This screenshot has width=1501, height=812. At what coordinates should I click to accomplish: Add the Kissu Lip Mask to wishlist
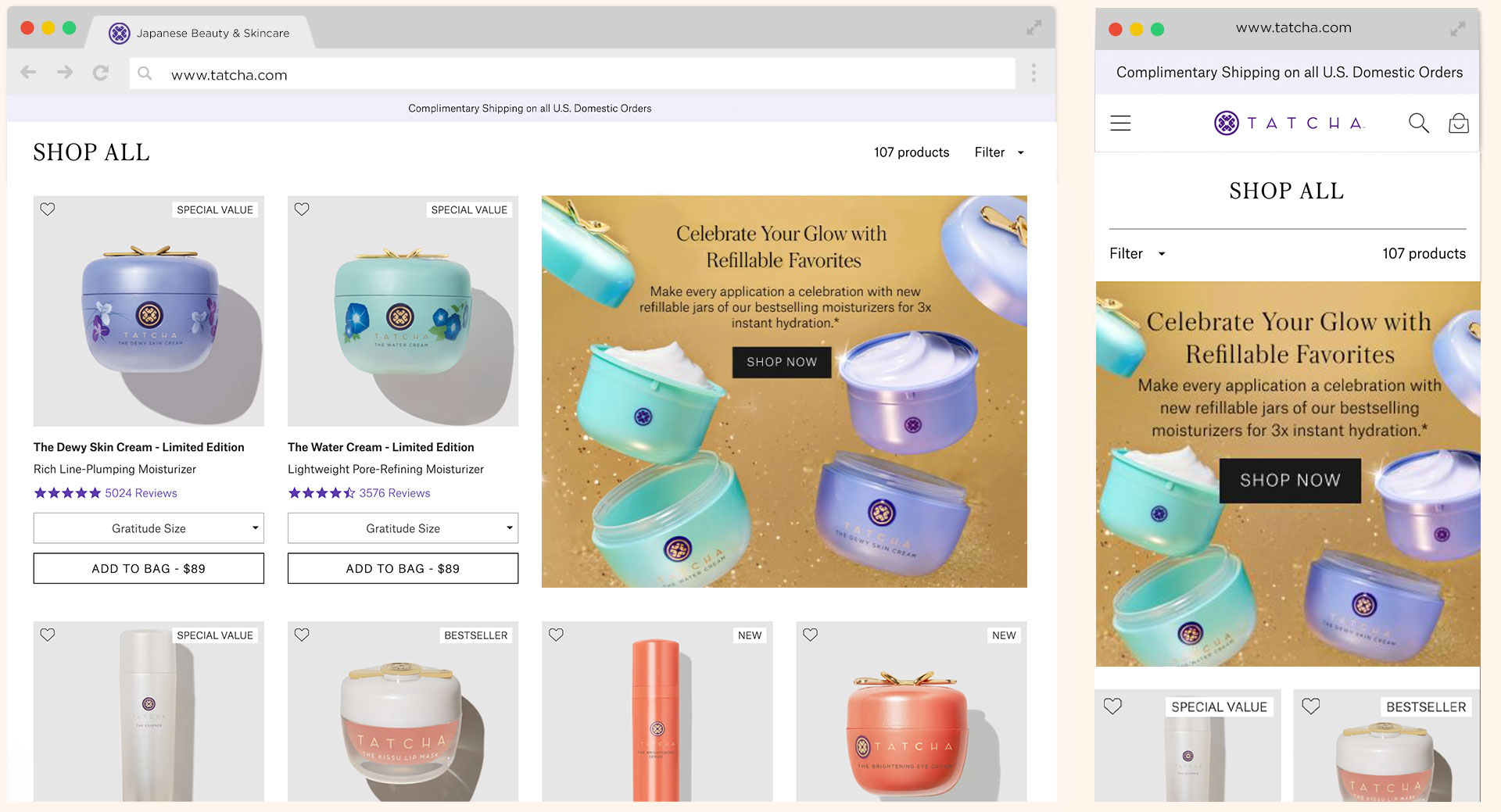(302, 635)
